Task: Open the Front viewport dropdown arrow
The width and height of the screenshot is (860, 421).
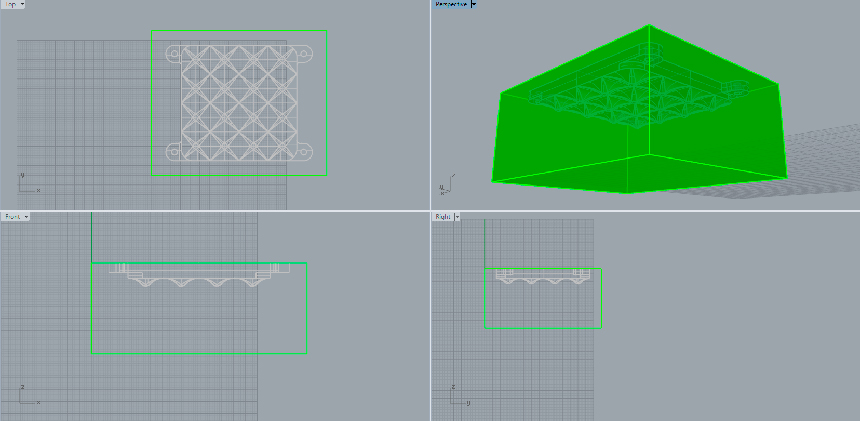Action: point(27,217)
